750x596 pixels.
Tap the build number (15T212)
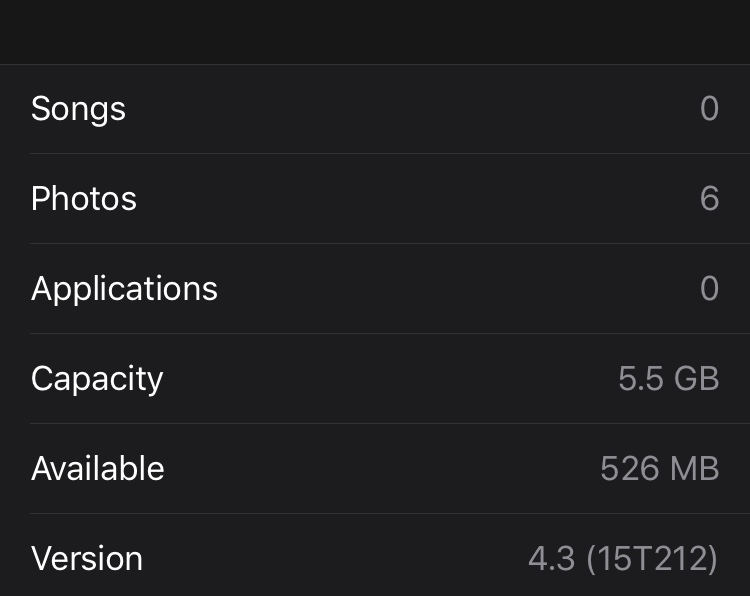(x=652, y=558)
